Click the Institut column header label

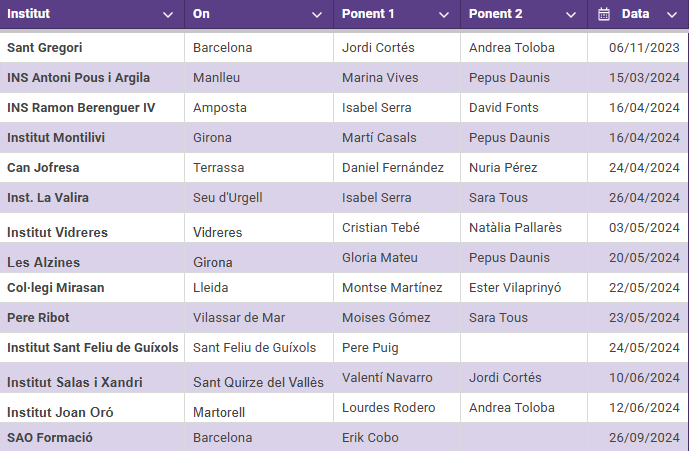(x=28, y=14)
